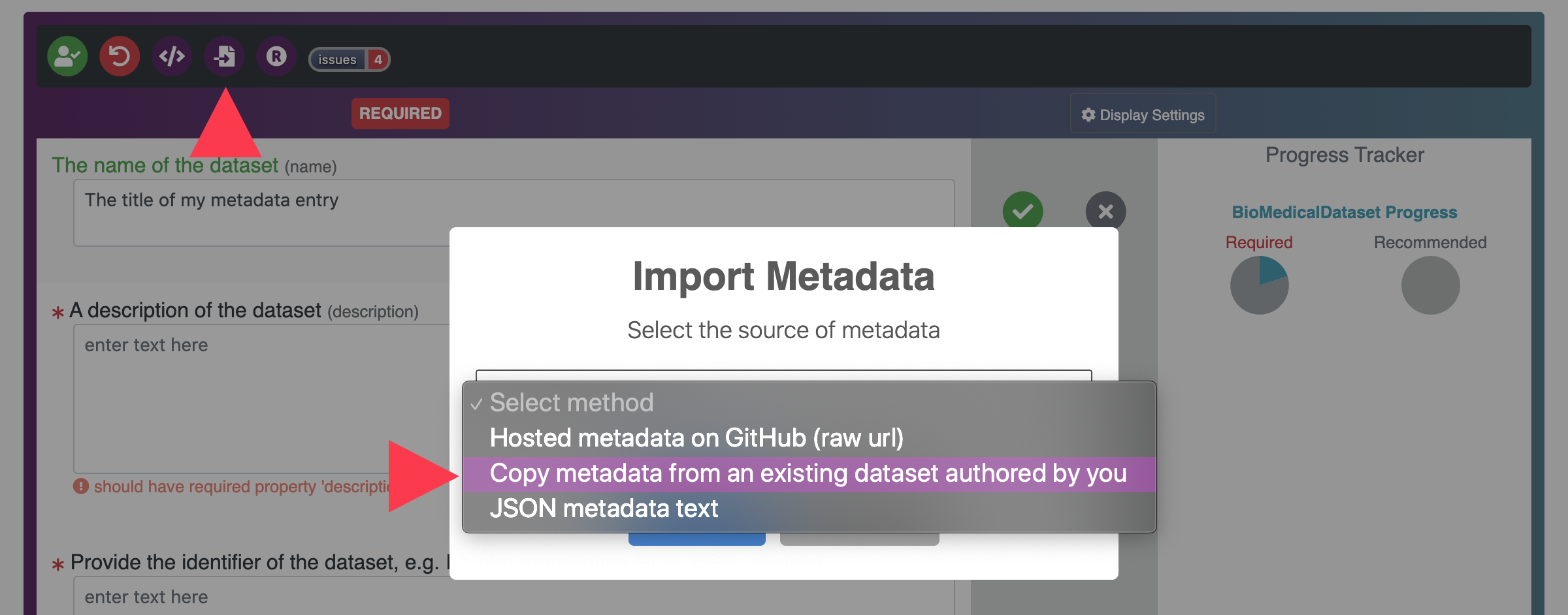Click the dataset identifier input field
Image resolution: width=1568 pixels, height=615 pixels.
click(x=261, y=597)
